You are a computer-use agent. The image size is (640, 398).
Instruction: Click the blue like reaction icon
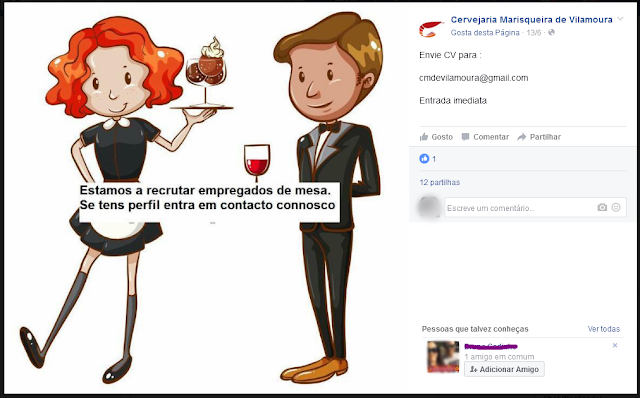424,159
